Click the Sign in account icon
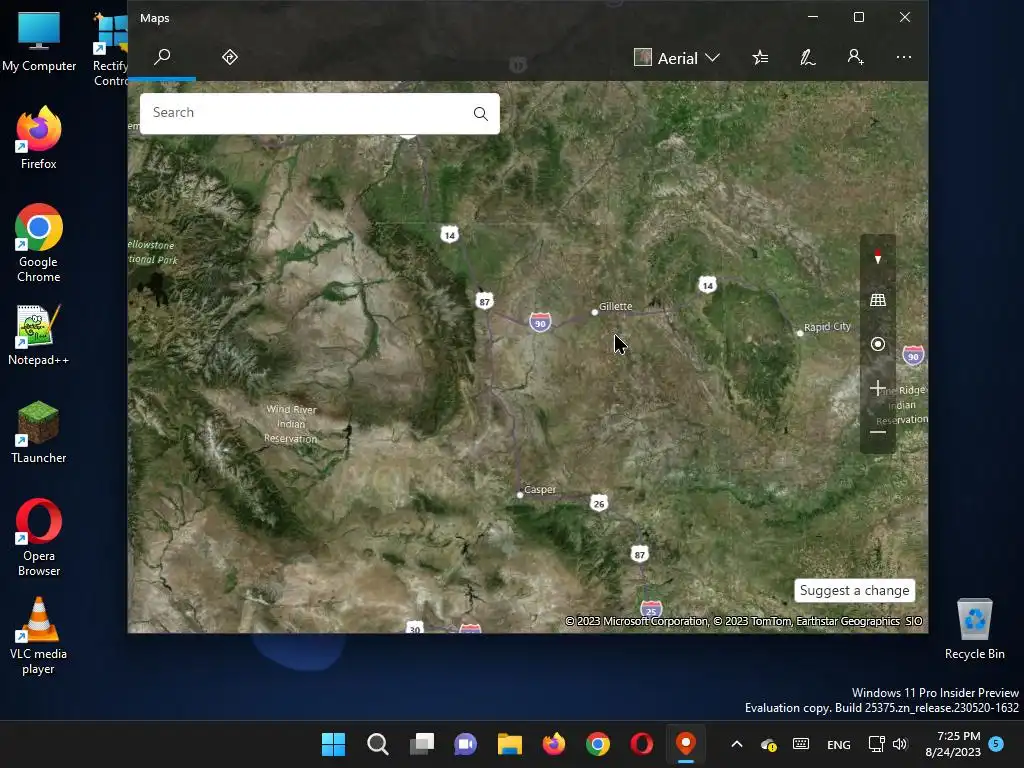Screen dimensions: 1024x768 [x=856, y=57]
